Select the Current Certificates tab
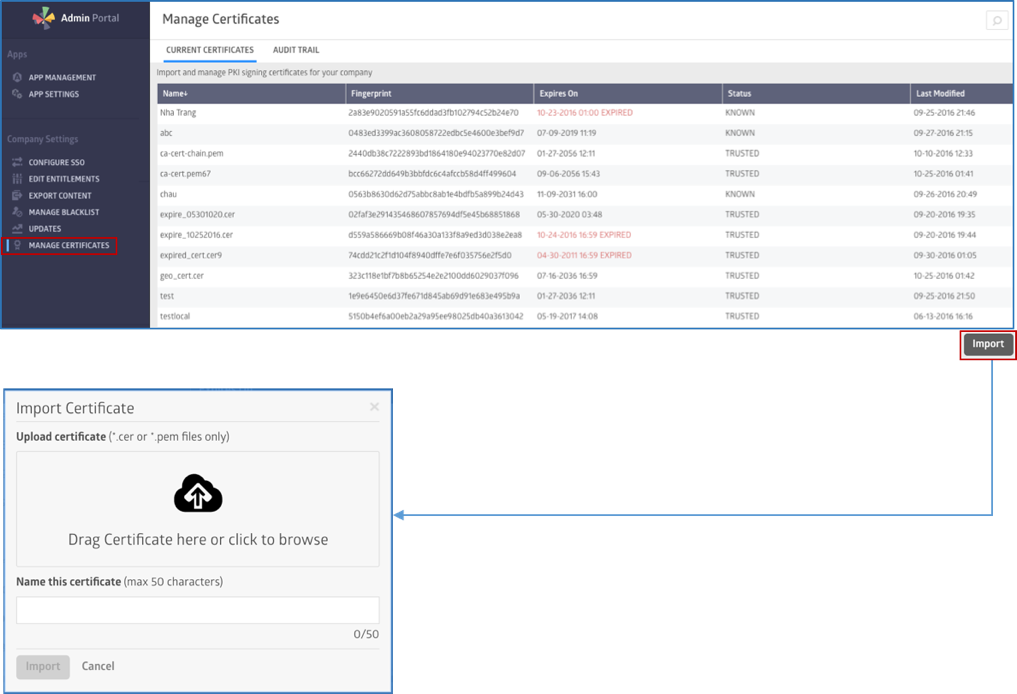 coord(210,50)
